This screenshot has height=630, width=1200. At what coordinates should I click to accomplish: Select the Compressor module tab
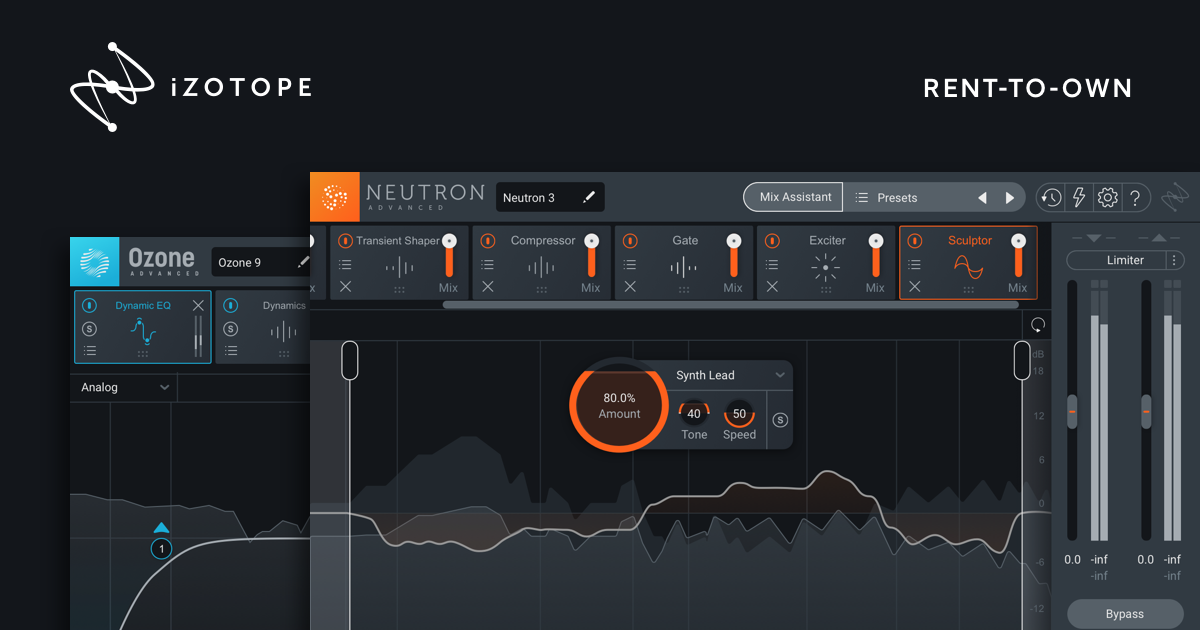click(542, 263)
